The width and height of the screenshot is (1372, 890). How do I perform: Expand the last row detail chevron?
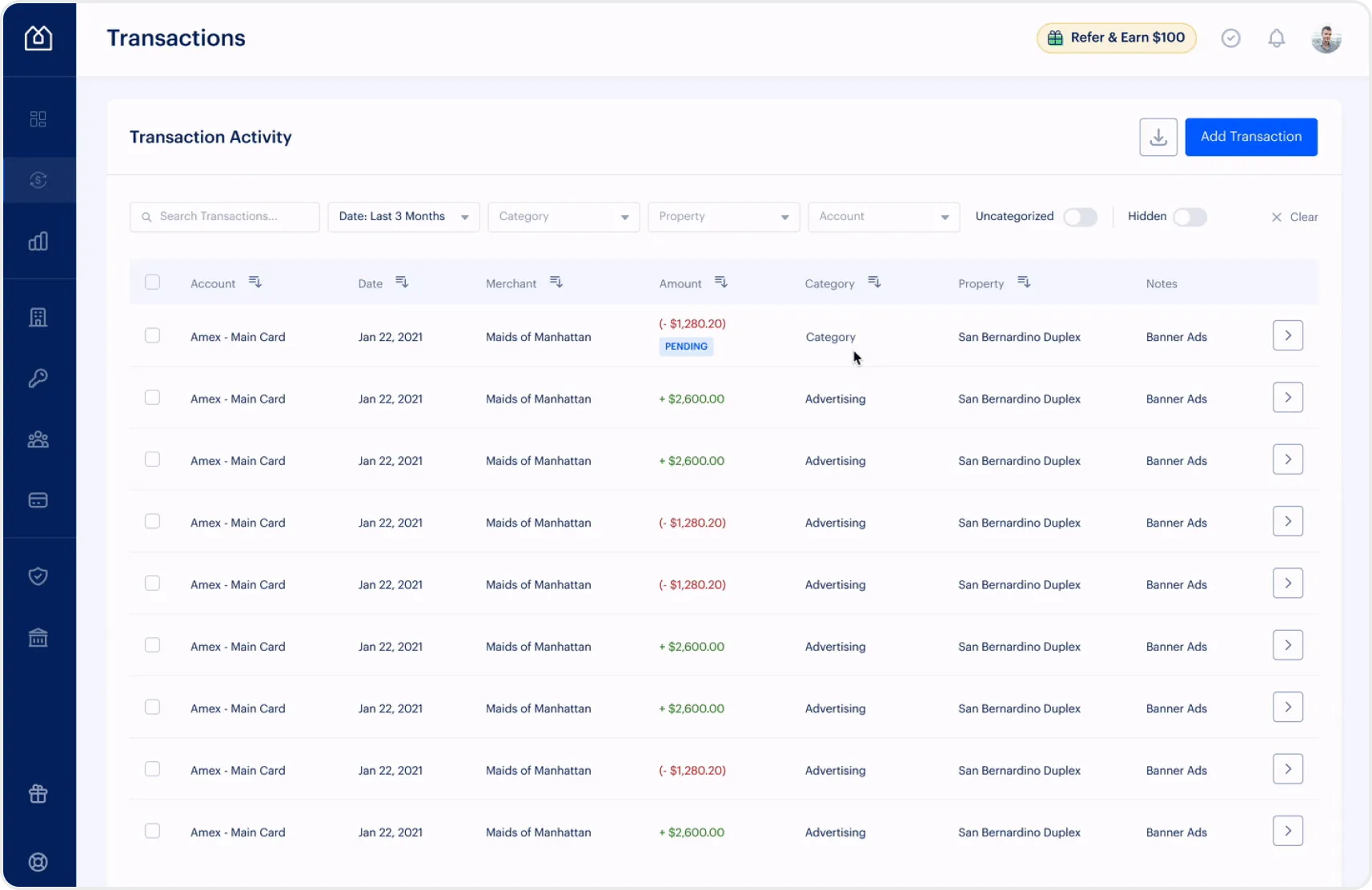click(x=1288, y=831)
